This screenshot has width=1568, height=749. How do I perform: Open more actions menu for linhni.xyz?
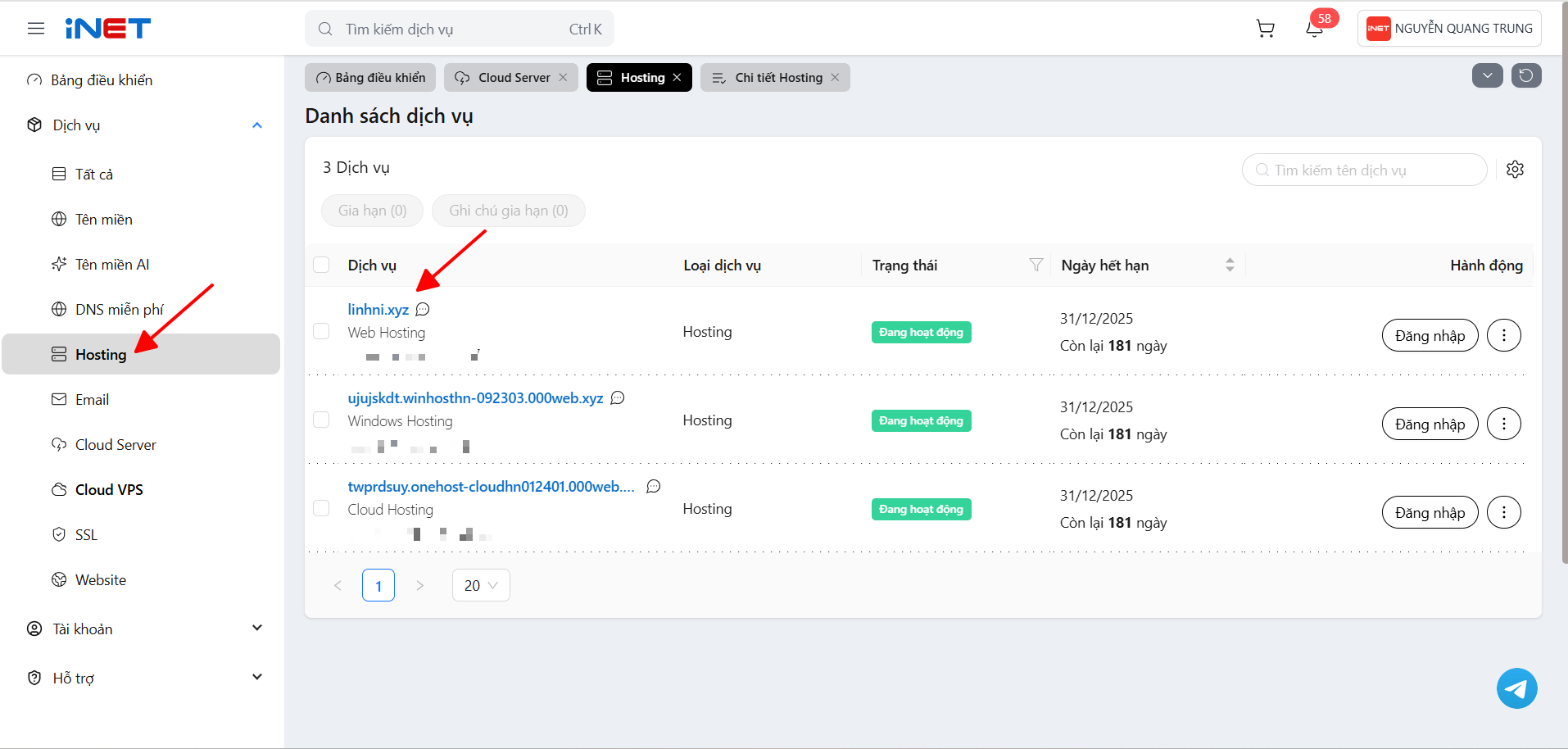[x=1504, y=335]
